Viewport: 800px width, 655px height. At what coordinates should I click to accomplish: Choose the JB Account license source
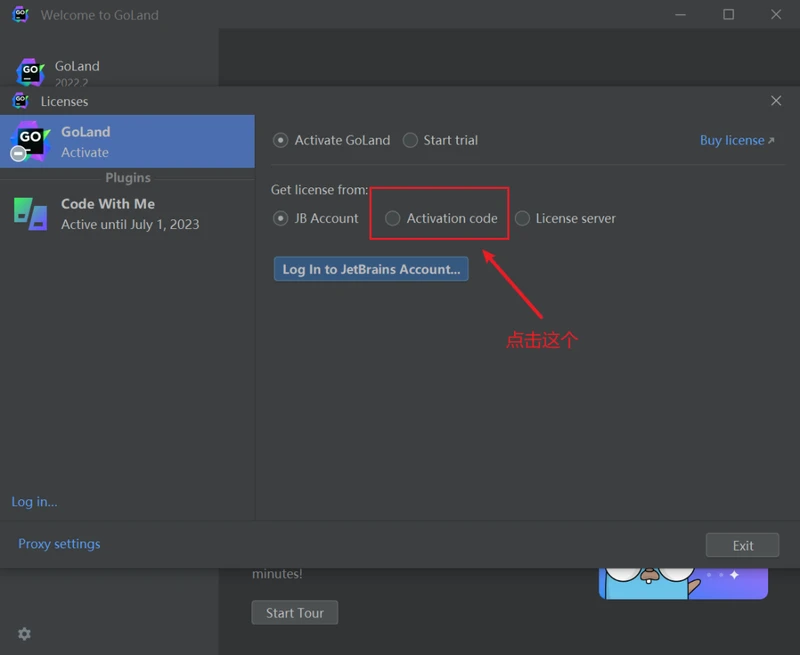(x=281, y=218)
